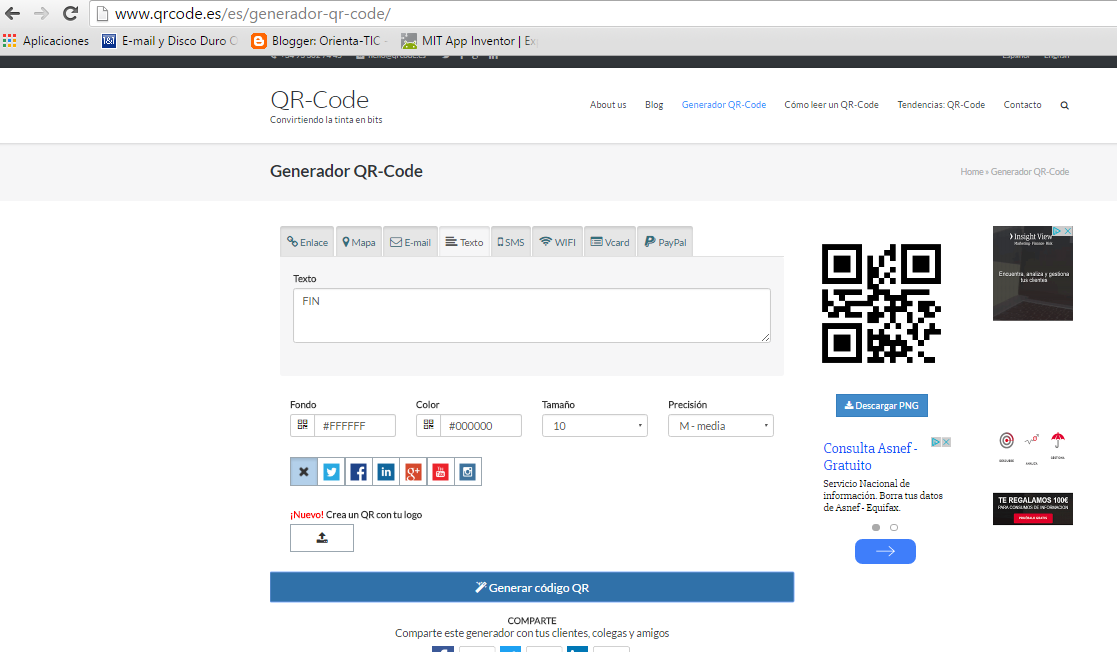Close the Insight View ad with X

[1068, 231]
